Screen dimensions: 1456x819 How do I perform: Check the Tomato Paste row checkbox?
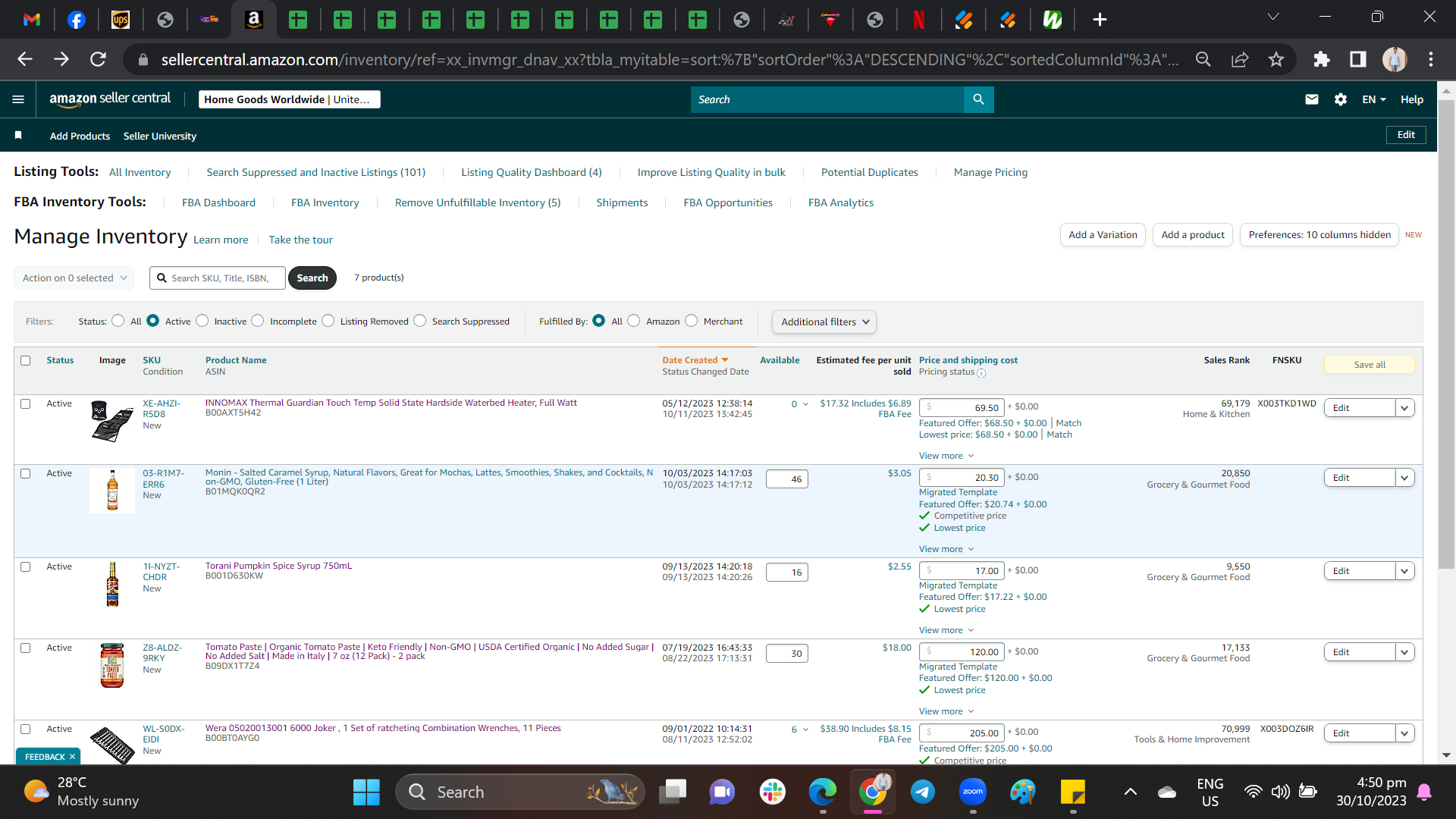[x=26, y=648]
